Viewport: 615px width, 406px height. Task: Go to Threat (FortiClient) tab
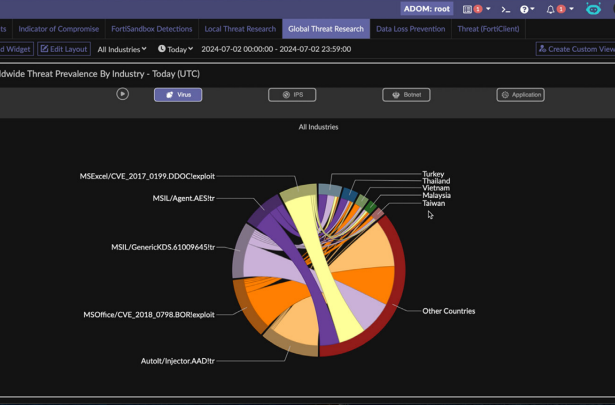pyautogui.click(x=488, y=29)
